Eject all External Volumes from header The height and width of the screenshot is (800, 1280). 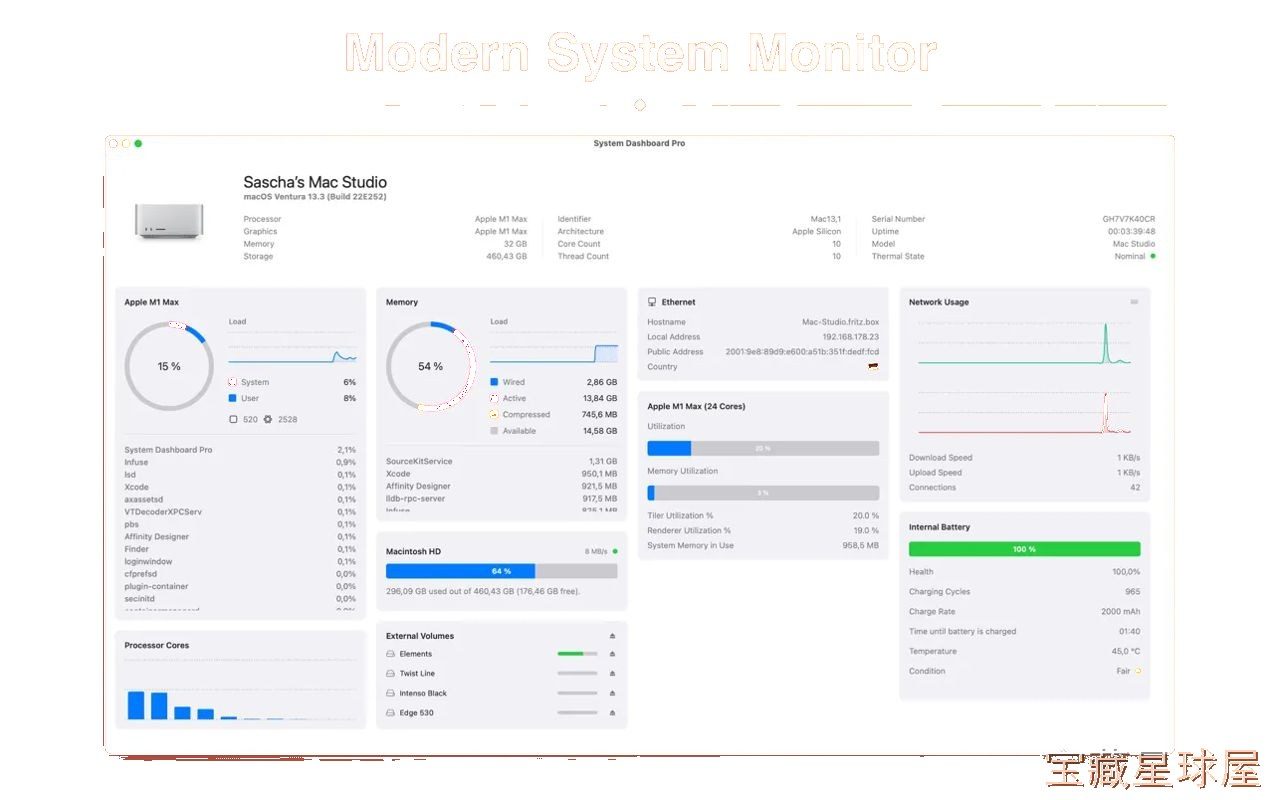(x=612, y=636)
